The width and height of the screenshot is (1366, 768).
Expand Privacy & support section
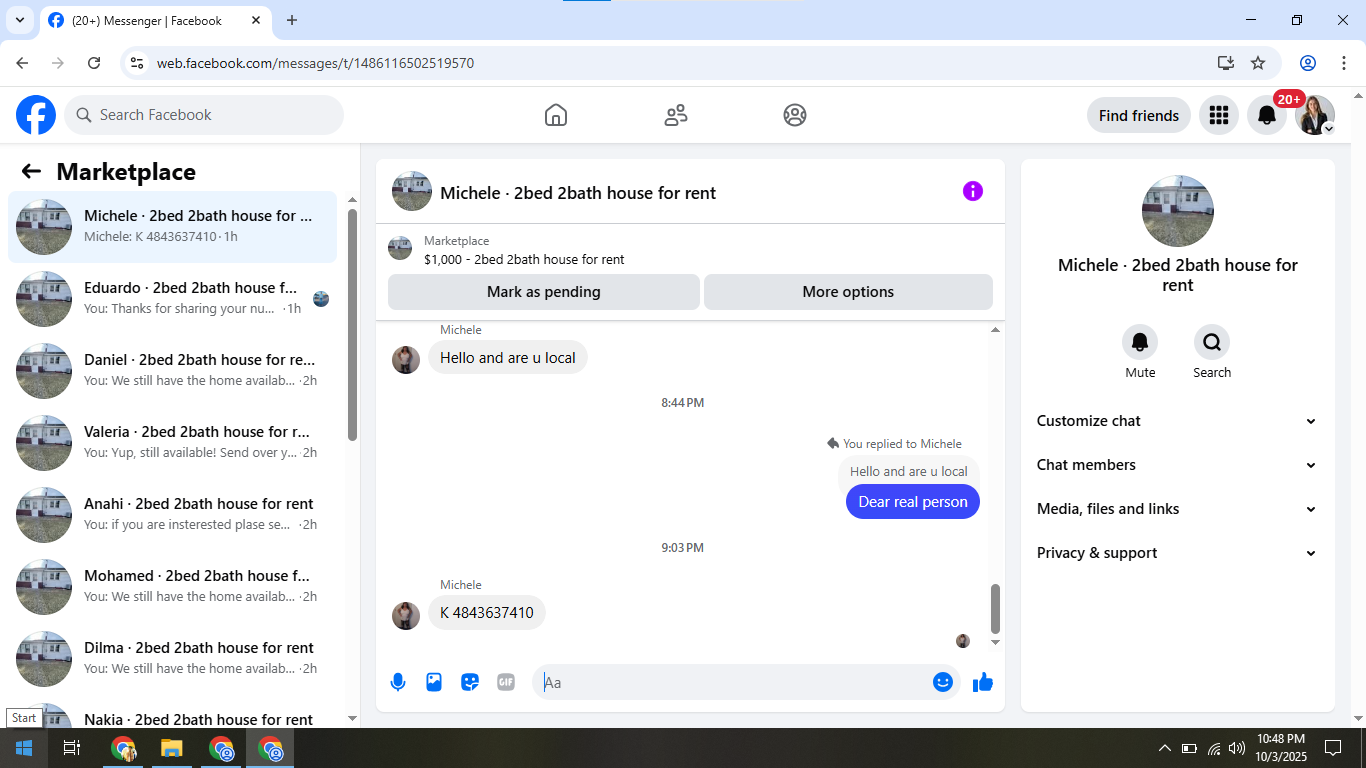tap(1178, 553)
